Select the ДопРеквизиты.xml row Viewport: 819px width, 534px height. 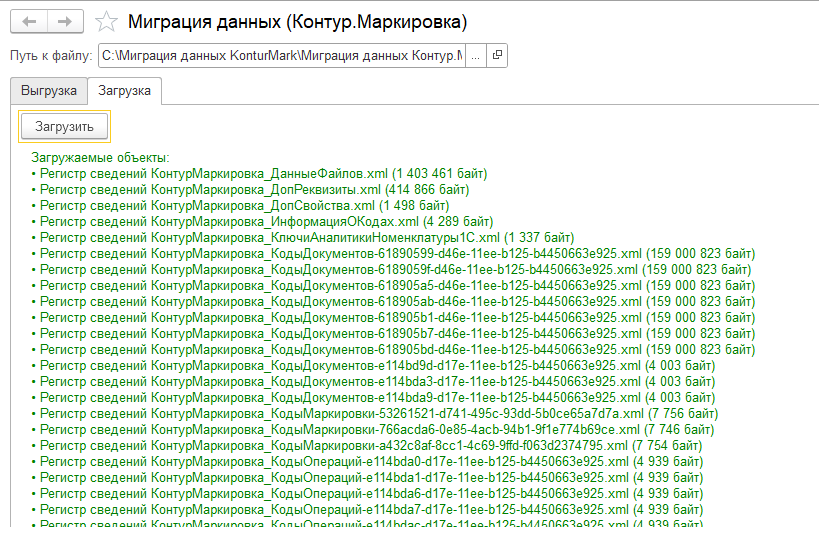pyautogui.click(x=250, y=190)
